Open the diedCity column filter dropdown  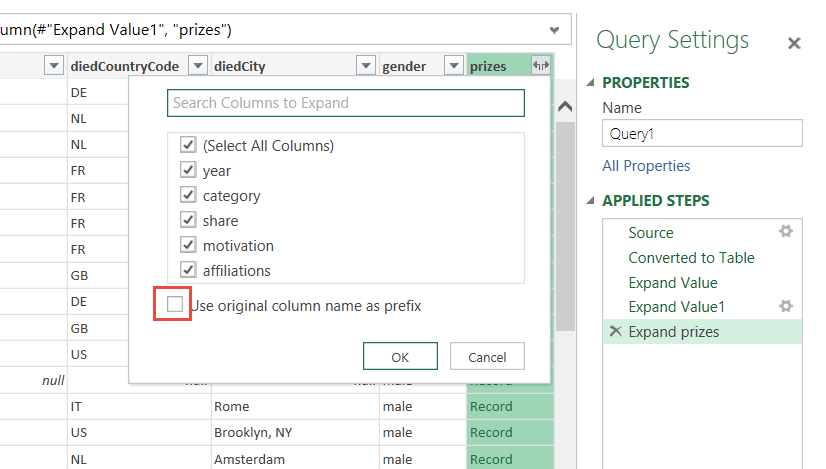pyautogui.click(x=365, y=66)
